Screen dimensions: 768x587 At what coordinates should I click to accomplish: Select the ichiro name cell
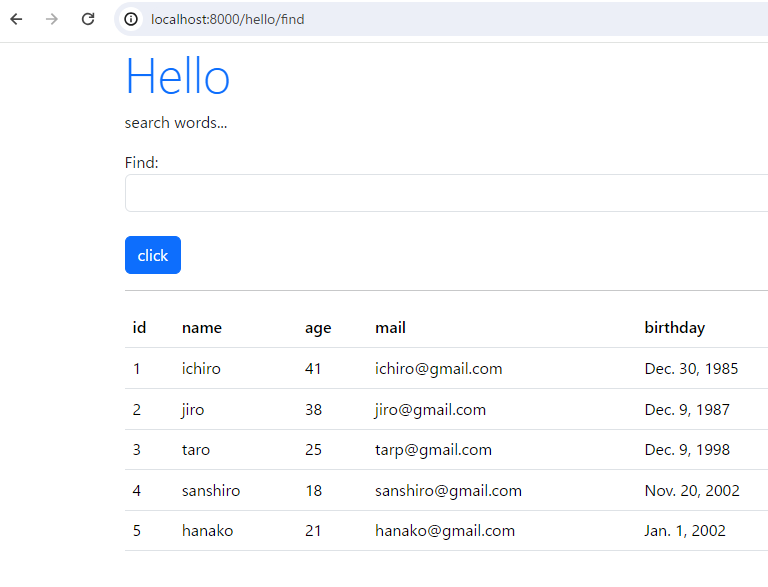pyautogui.click(x=201, y=368)
